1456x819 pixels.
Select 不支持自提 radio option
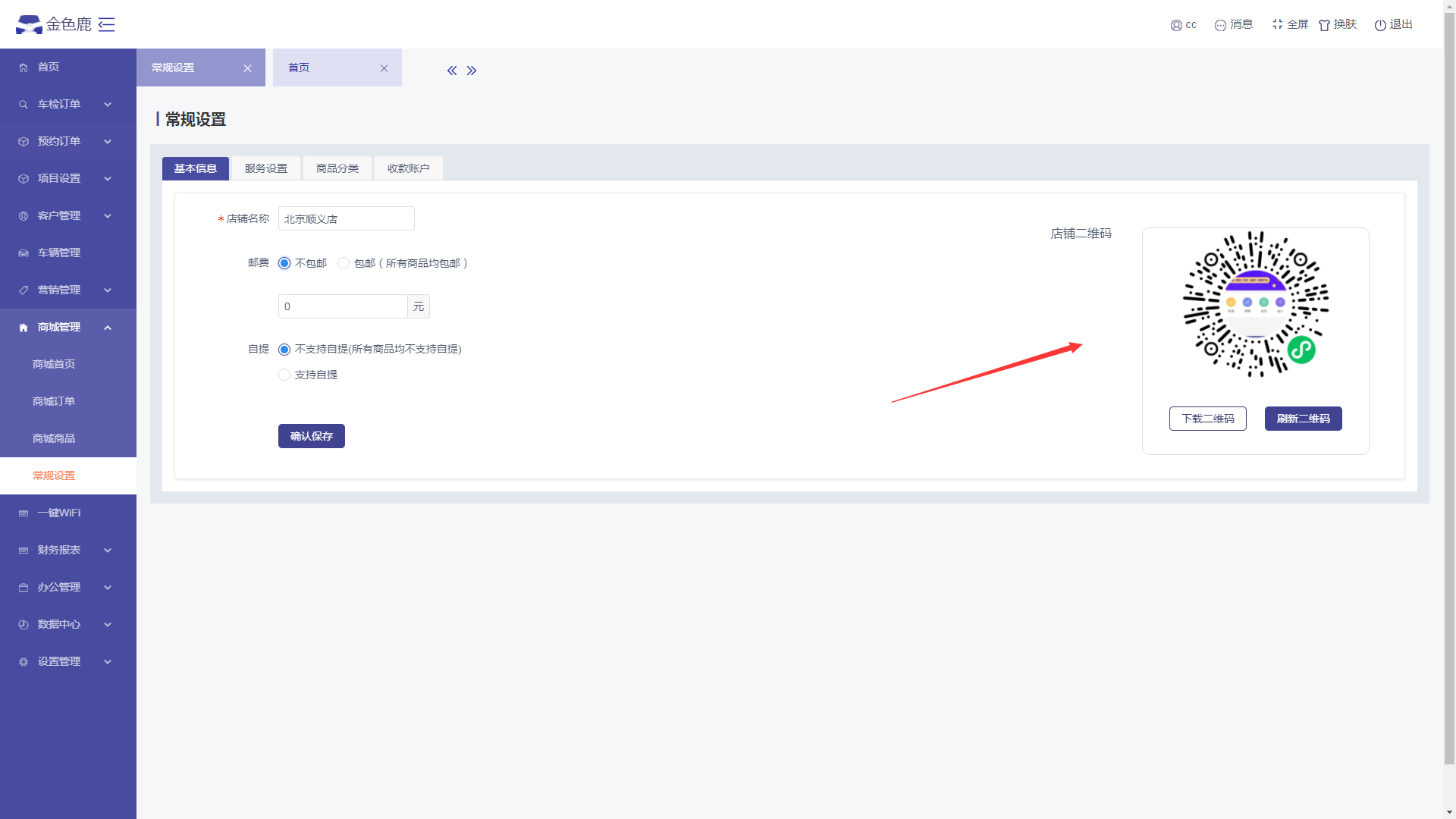(x=284, y=350)
